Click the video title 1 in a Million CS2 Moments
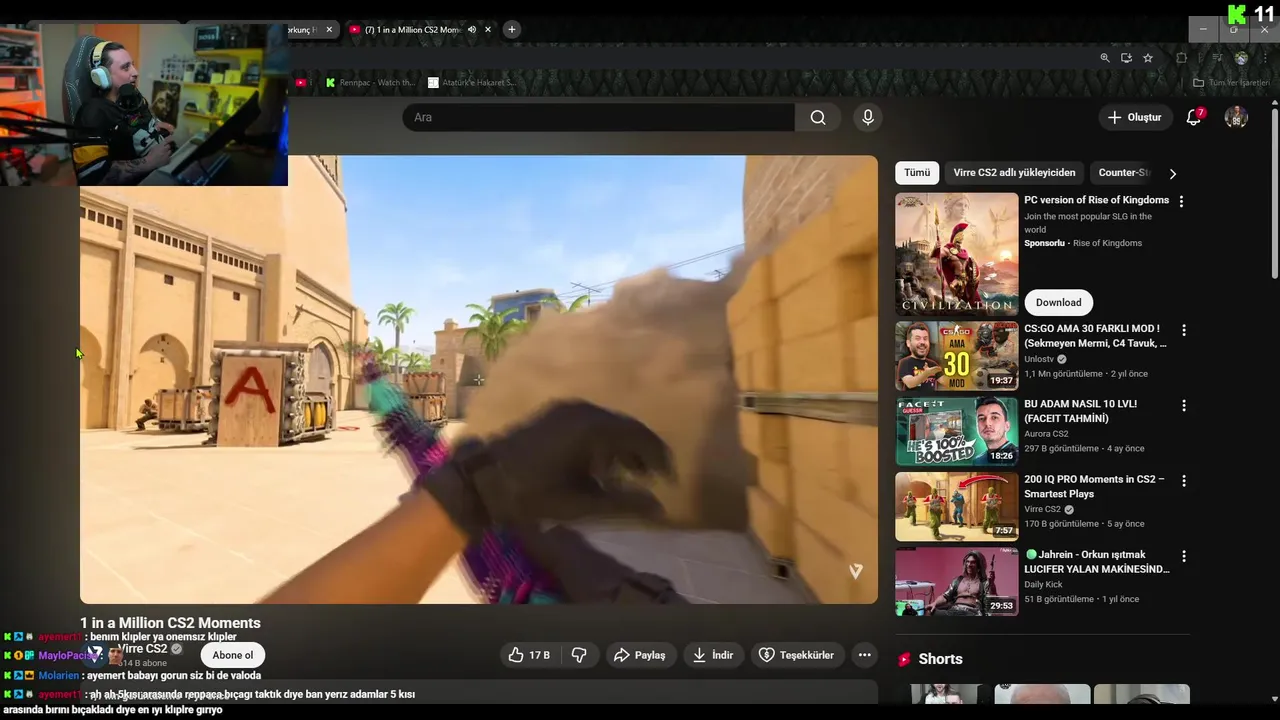Viewport: 1280px width, 720px height. pyautogui.click(x=170, y=623)
